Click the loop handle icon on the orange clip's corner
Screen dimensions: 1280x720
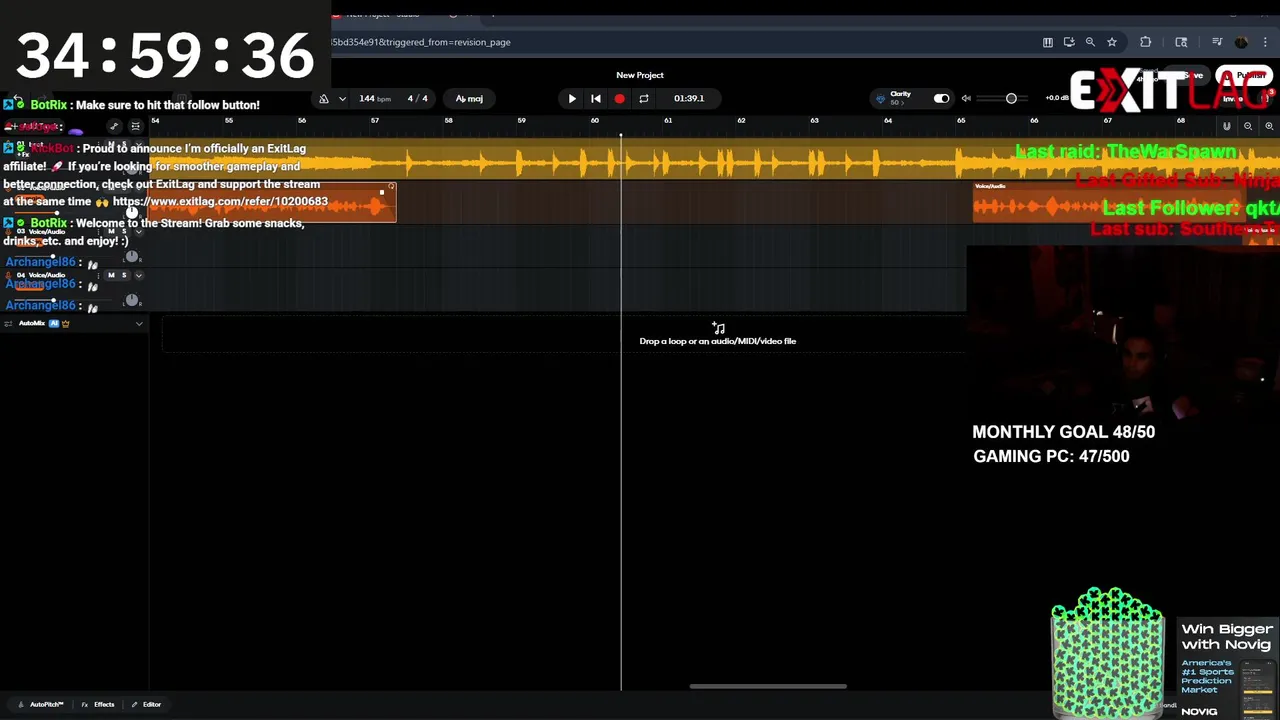click(x=391, y=187)
